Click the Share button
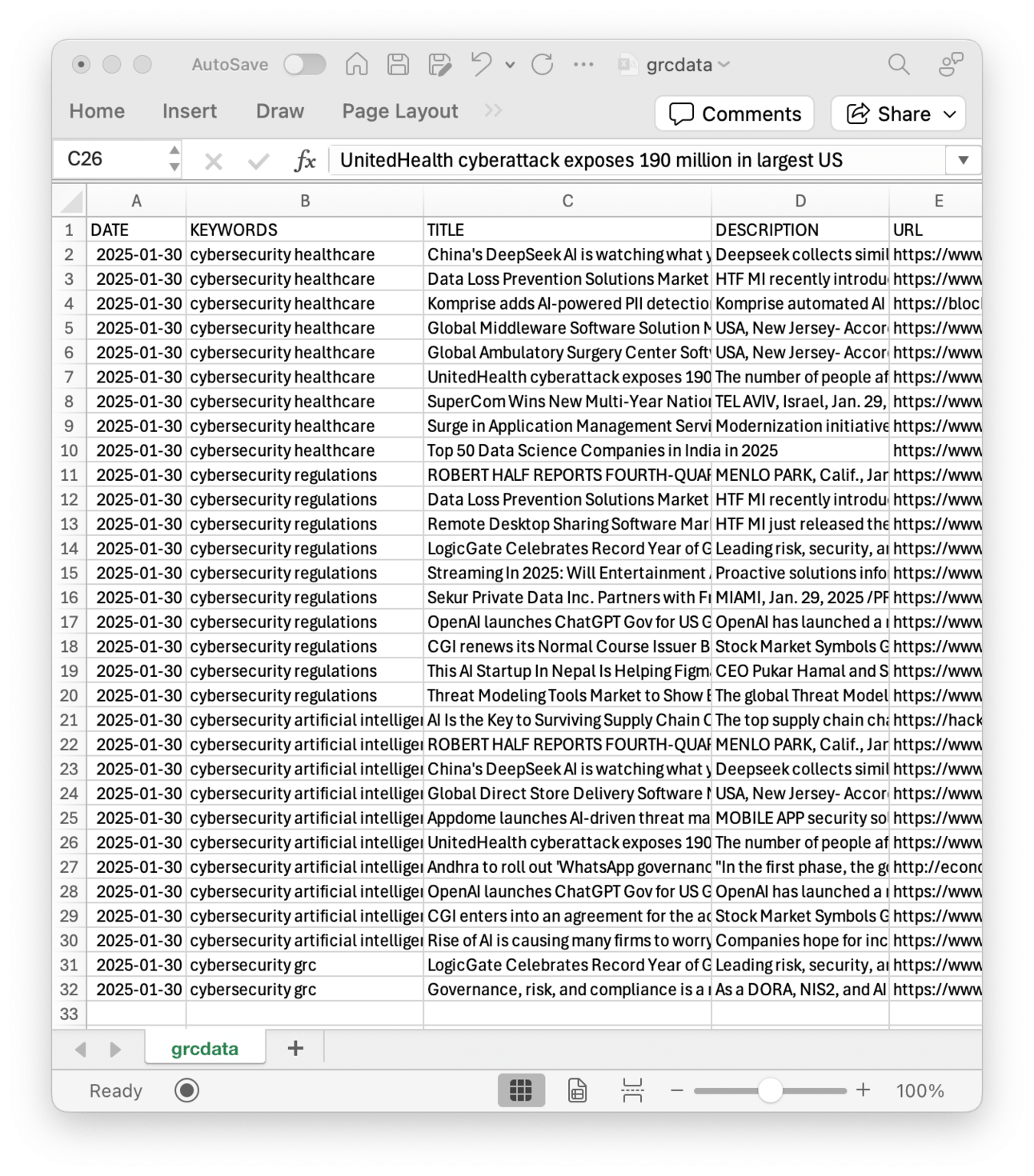Image resolution: width=1034 pixels, height=1176 pixels. click(898, 114)
